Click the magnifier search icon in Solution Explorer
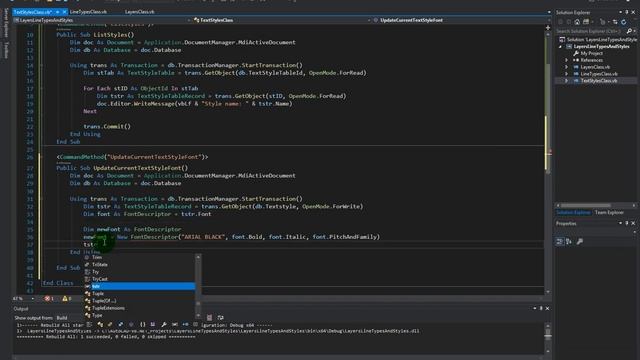 [x=629, y=31]
